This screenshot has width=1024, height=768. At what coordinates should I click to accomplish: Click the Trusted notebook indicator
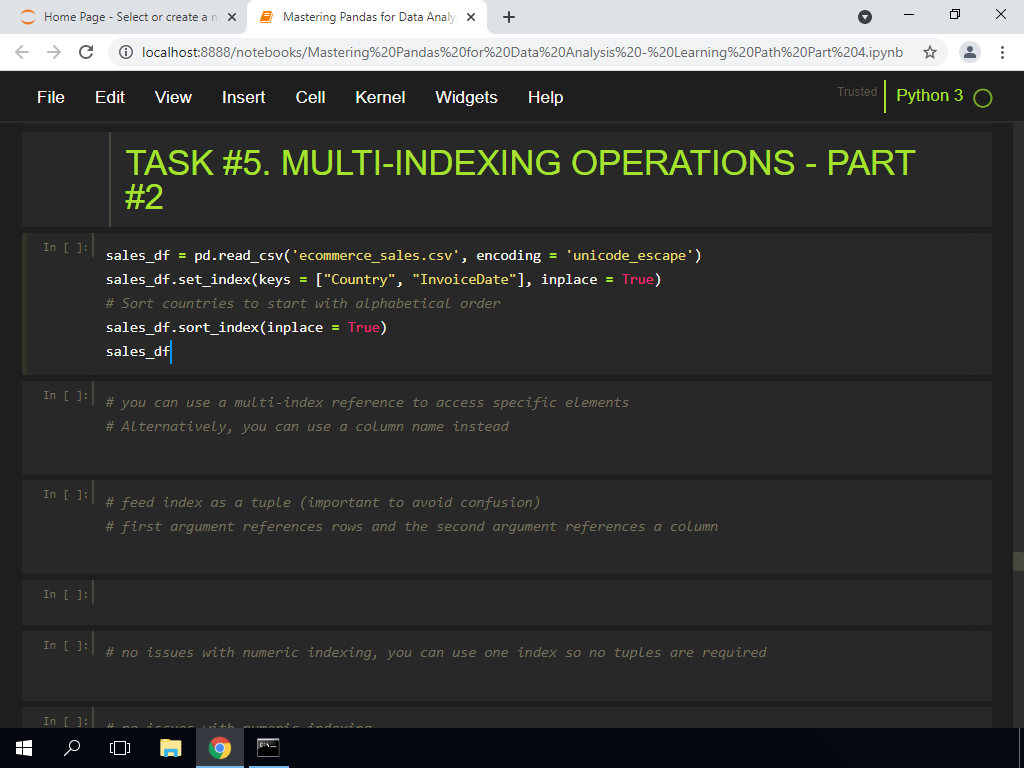tap(856, 92)
